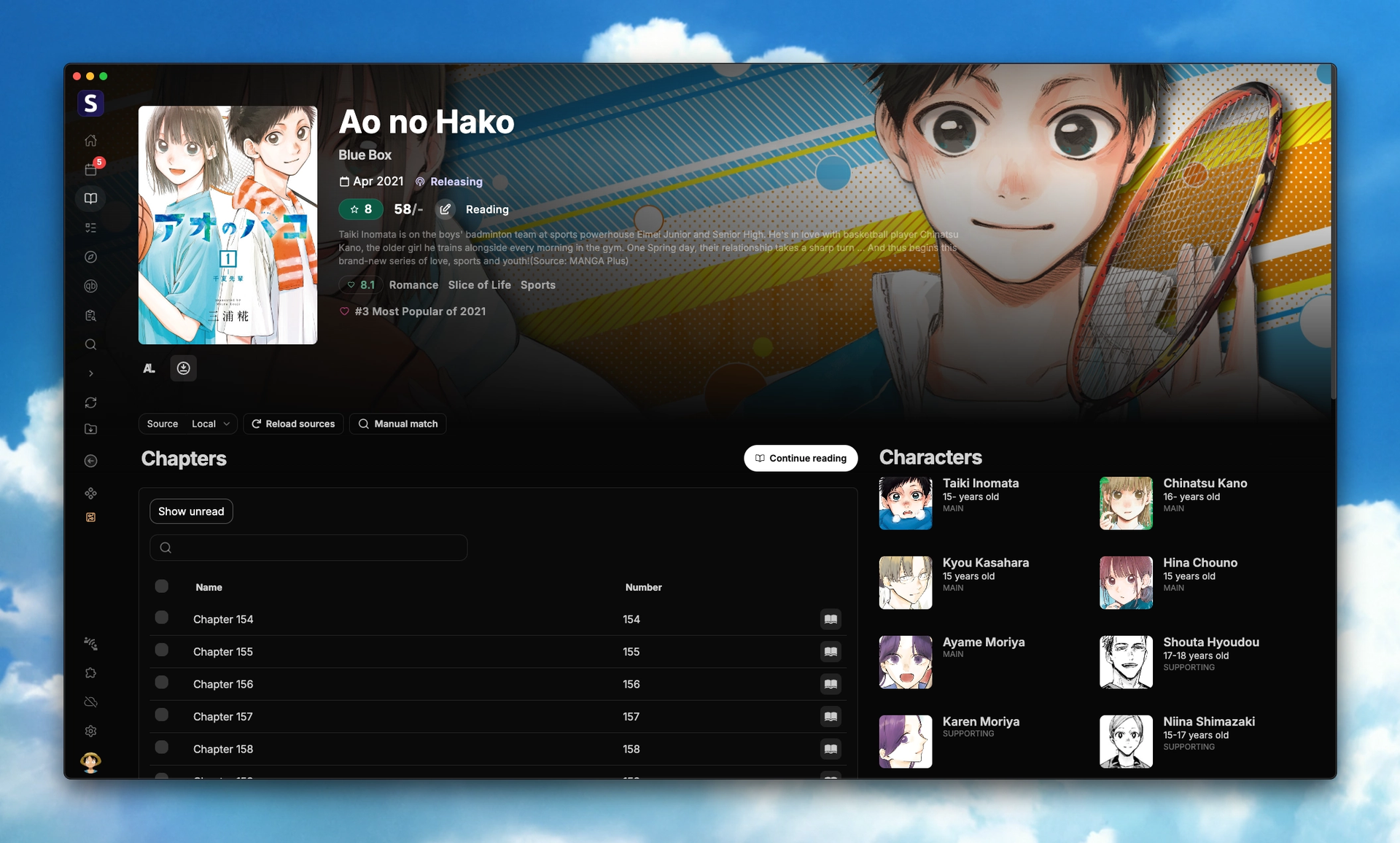The height and width of the screenshot is (843, 1400).
Task: Open Ayame Moriya character thumbnail
Action: click(906, 662)
